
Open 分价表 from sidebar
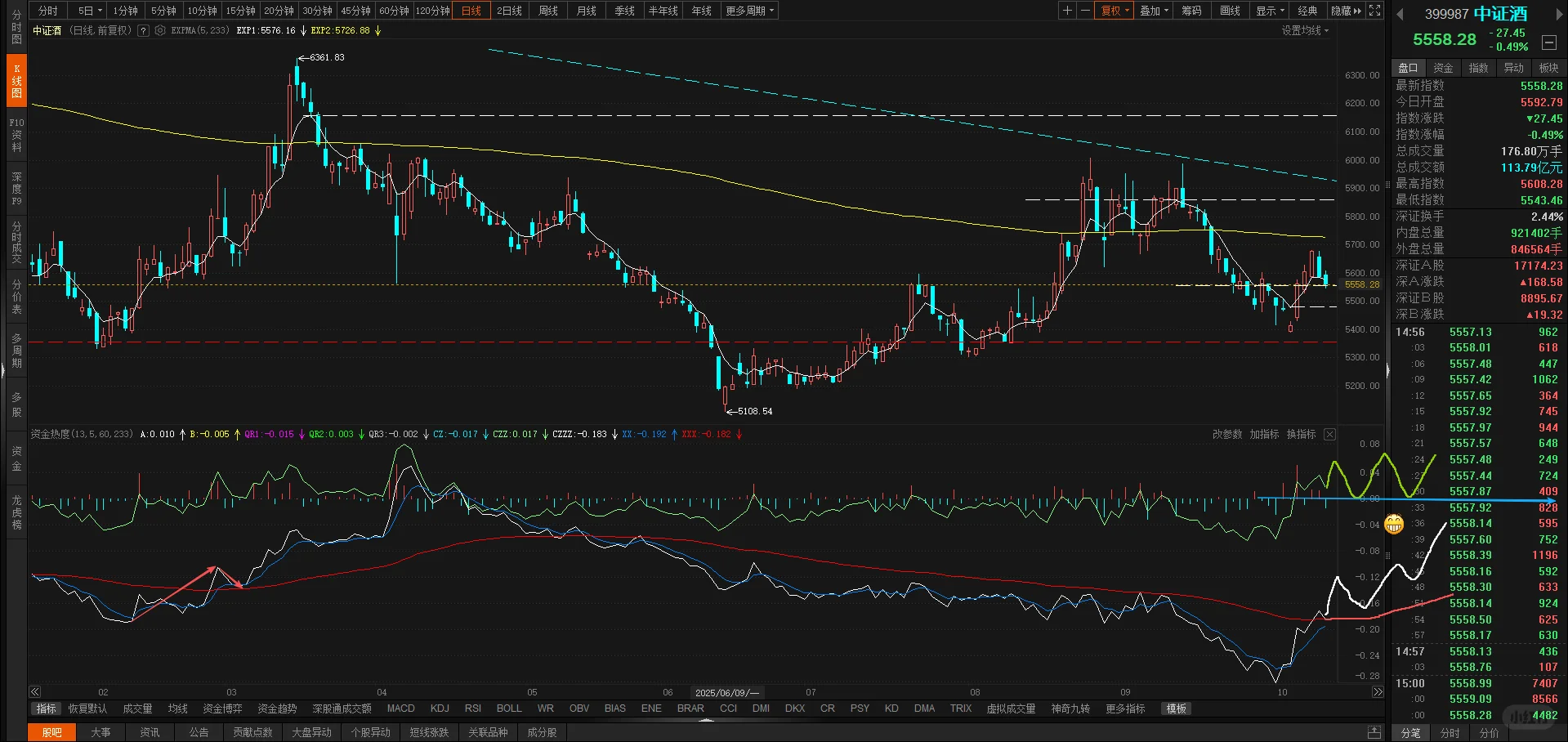[16, 297]
